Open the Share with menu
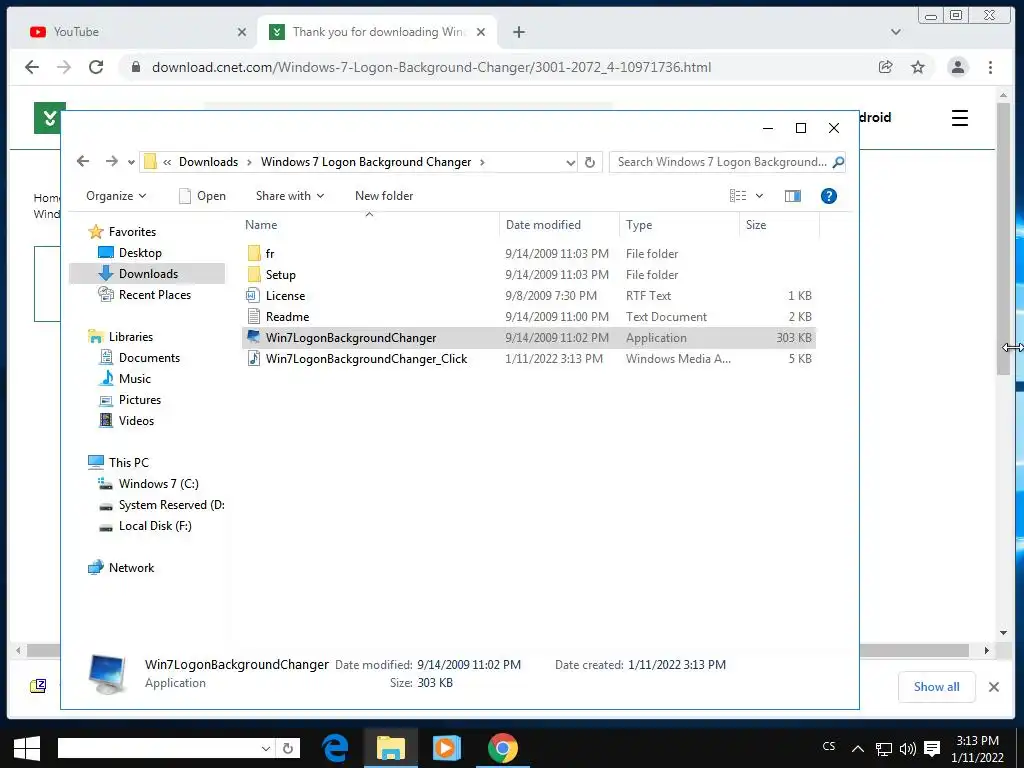The image size is (1024, 768). pos(290,196)
